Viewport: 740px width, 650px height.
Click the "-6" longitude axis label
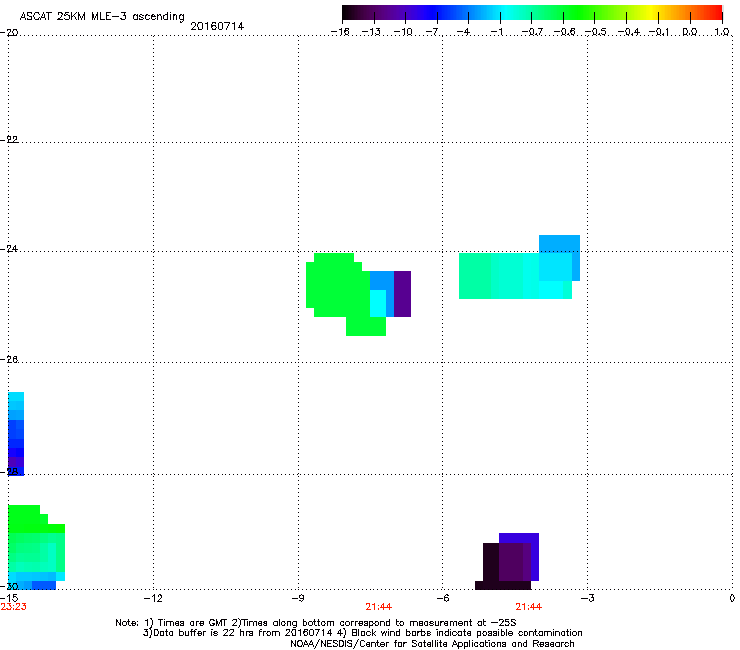point(442,598)
